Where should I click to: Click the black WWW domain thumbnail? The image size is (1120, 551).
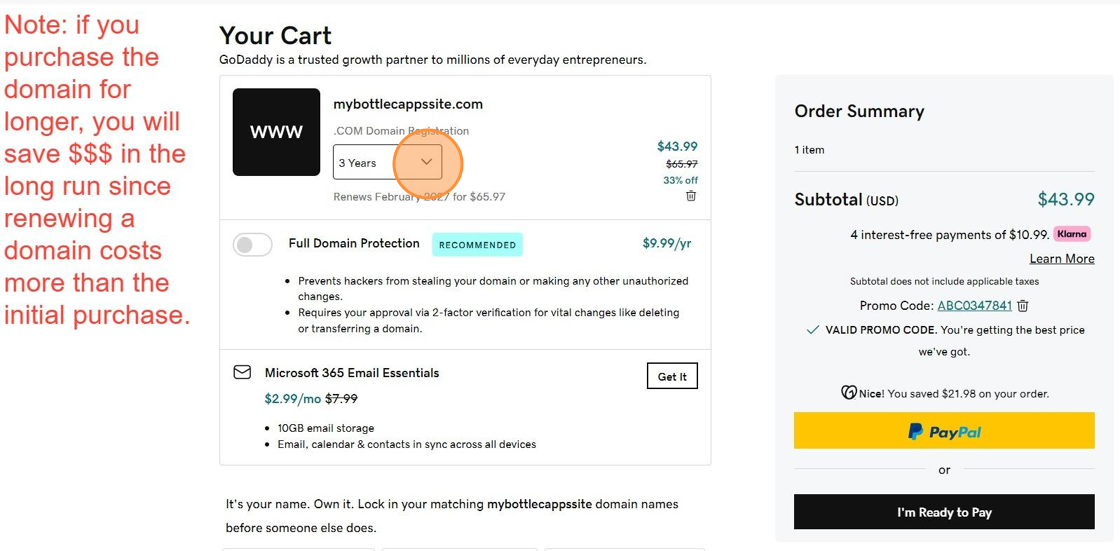[x=276, y=132]
